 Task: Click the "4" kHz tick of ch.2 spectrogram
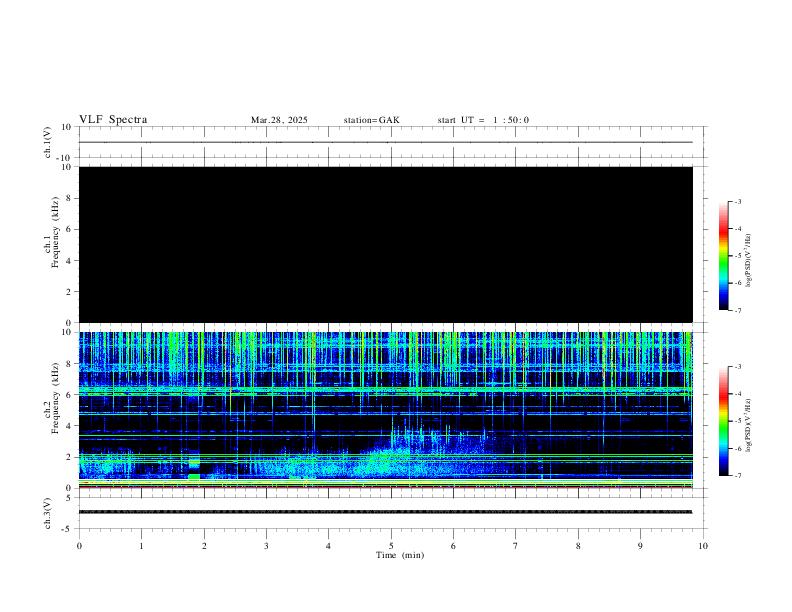coord(69,426)
